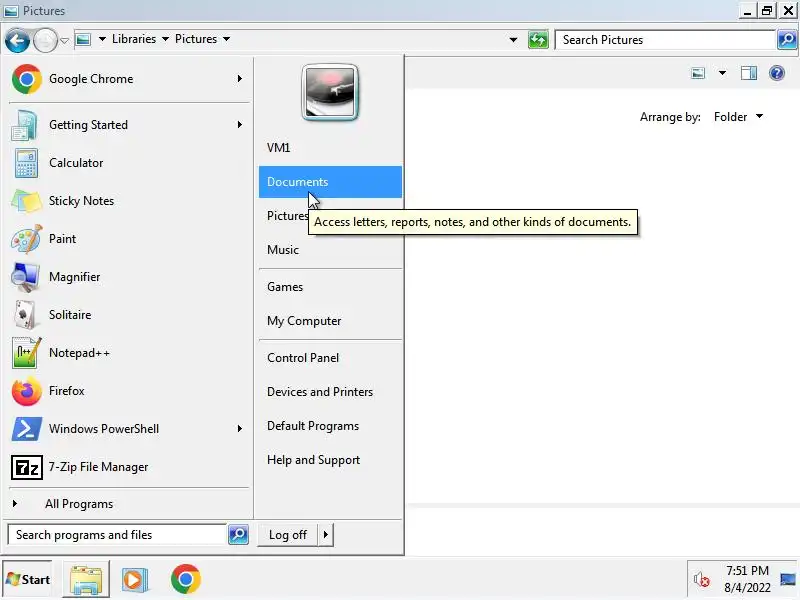
Task: Start the Magnifier tool
Action: (128, 277)
